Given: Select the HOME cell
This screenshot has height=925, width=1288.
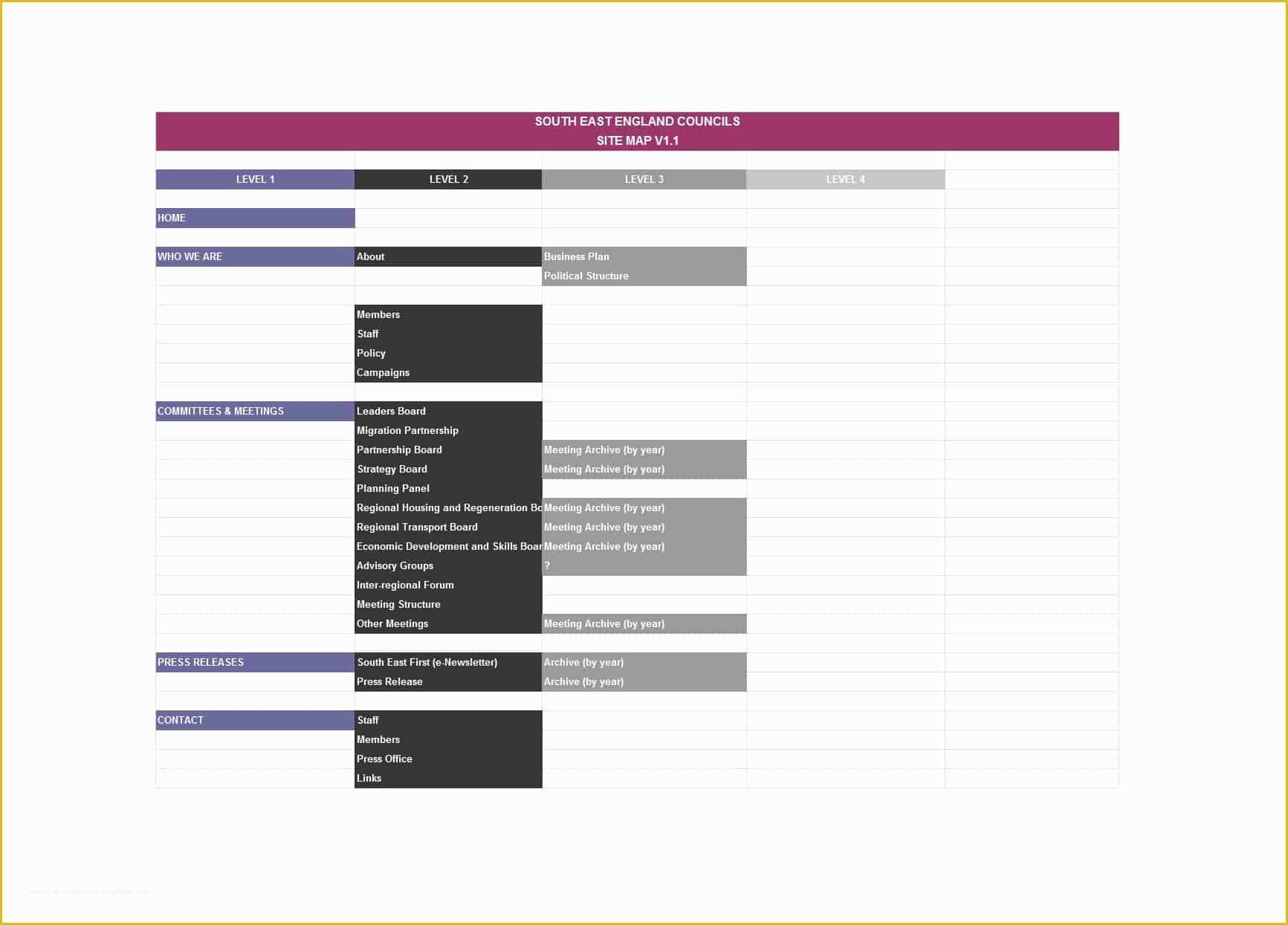Looking at the screenshot, I should pyautogui.click(x=255, y=218).
